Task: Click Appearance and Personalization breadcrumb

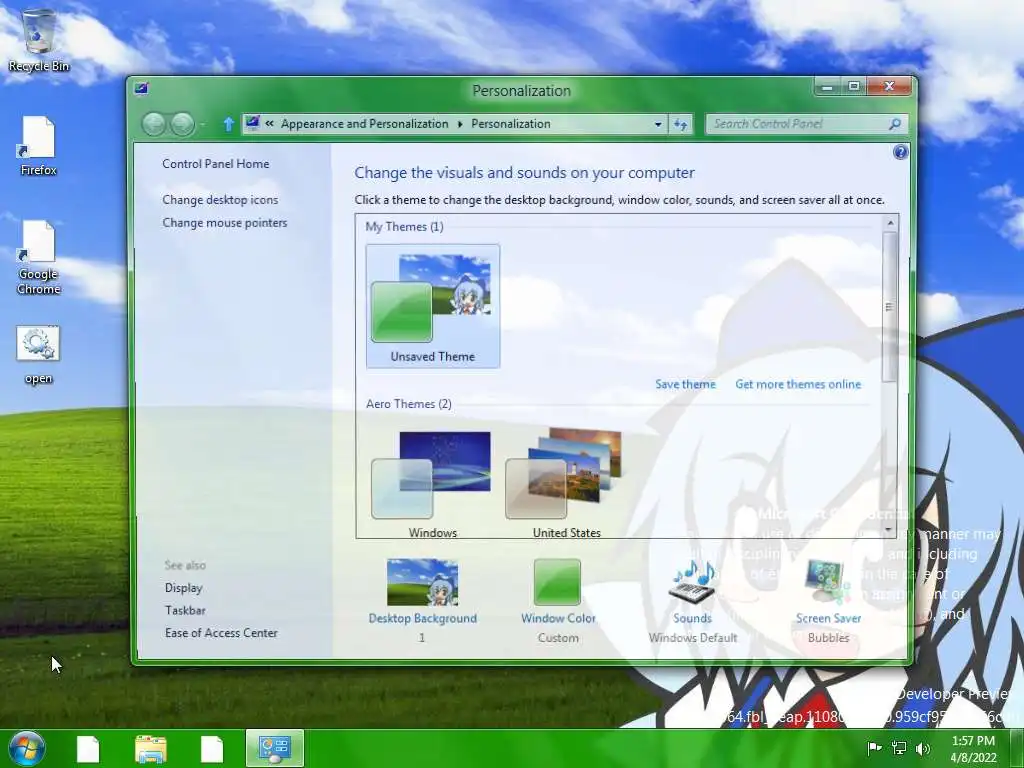Action: [364, 123]
